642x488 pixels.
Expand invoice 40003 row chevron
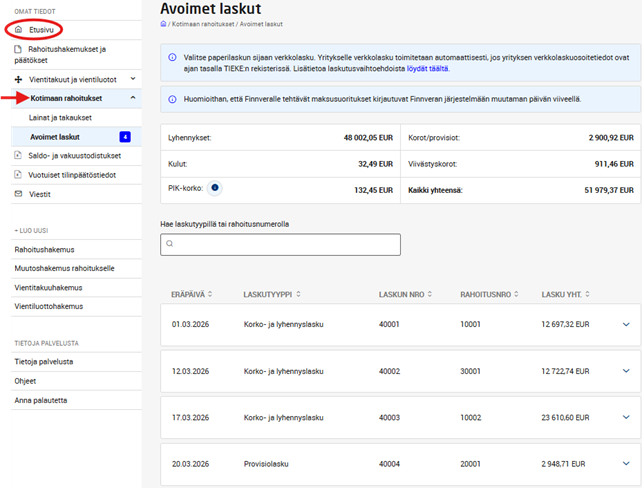626,417
